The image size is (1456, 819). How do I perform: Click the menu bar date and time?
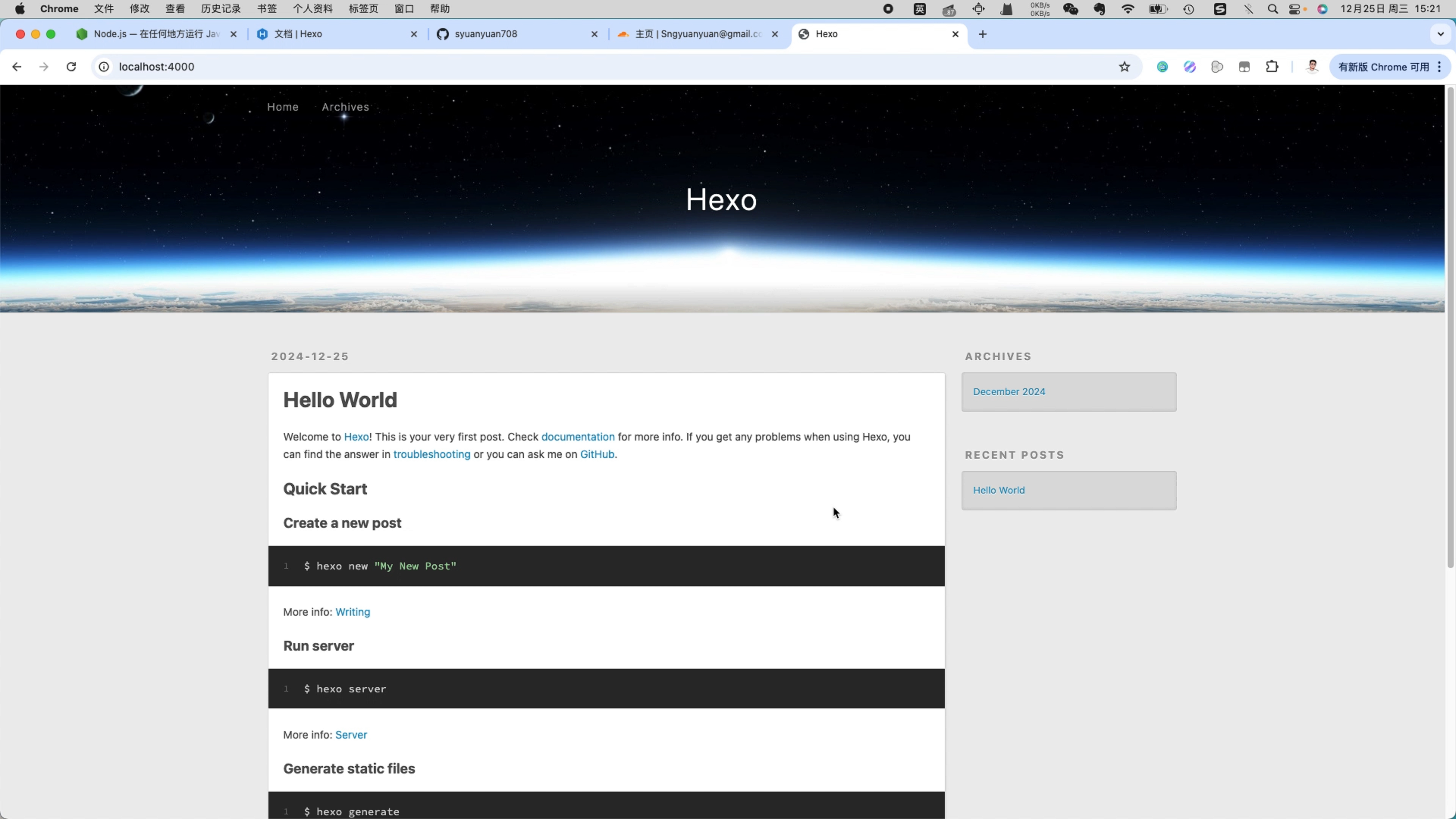pos(1390,8)
